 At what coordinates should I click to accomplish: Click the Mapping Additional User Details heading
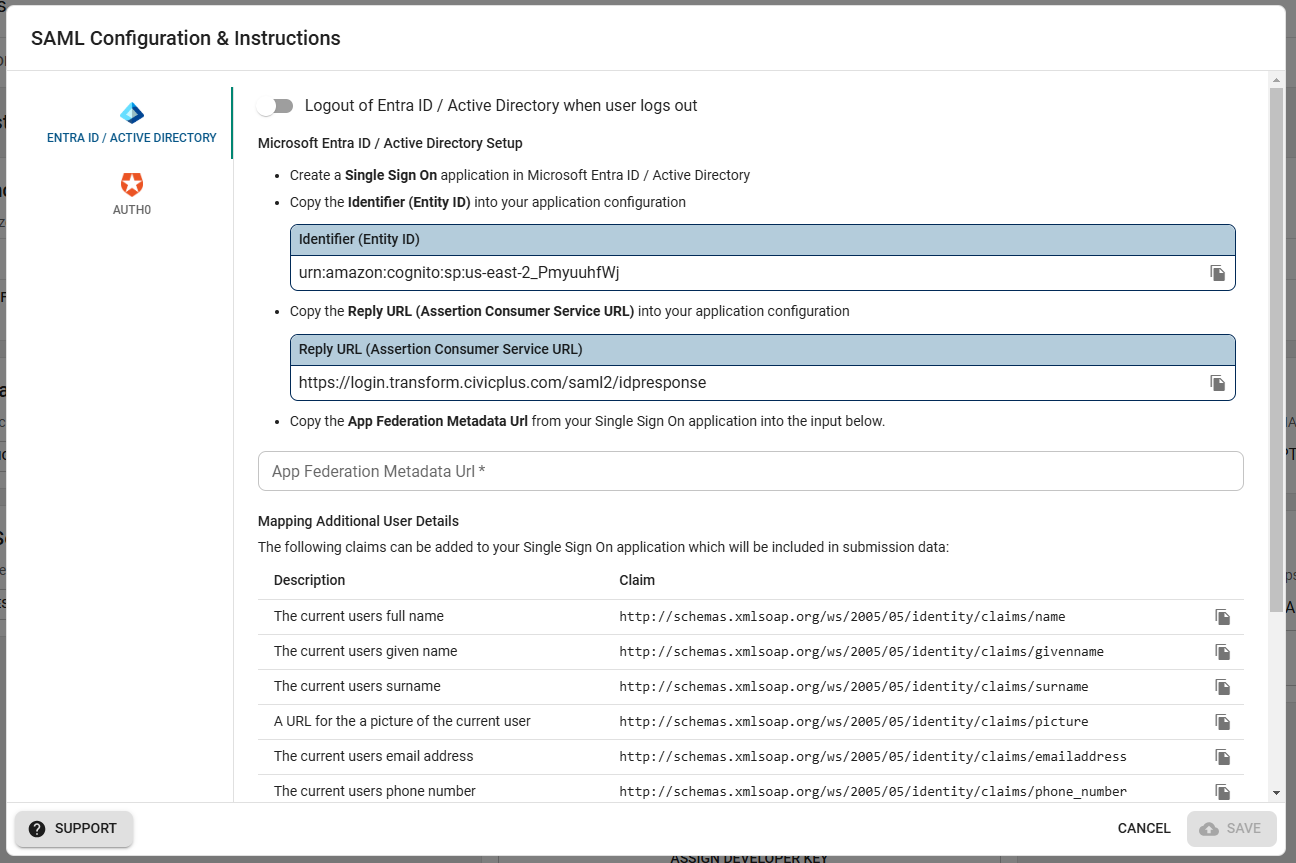point(358,521)
